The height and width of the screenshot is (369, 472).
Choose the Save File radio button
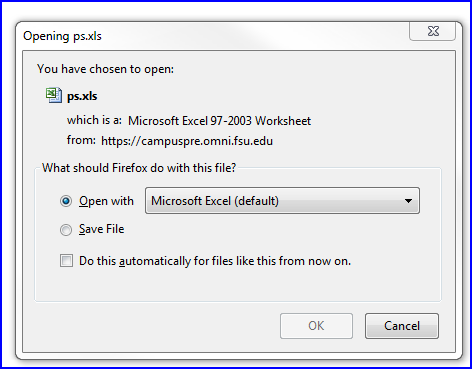coord(66,230)
